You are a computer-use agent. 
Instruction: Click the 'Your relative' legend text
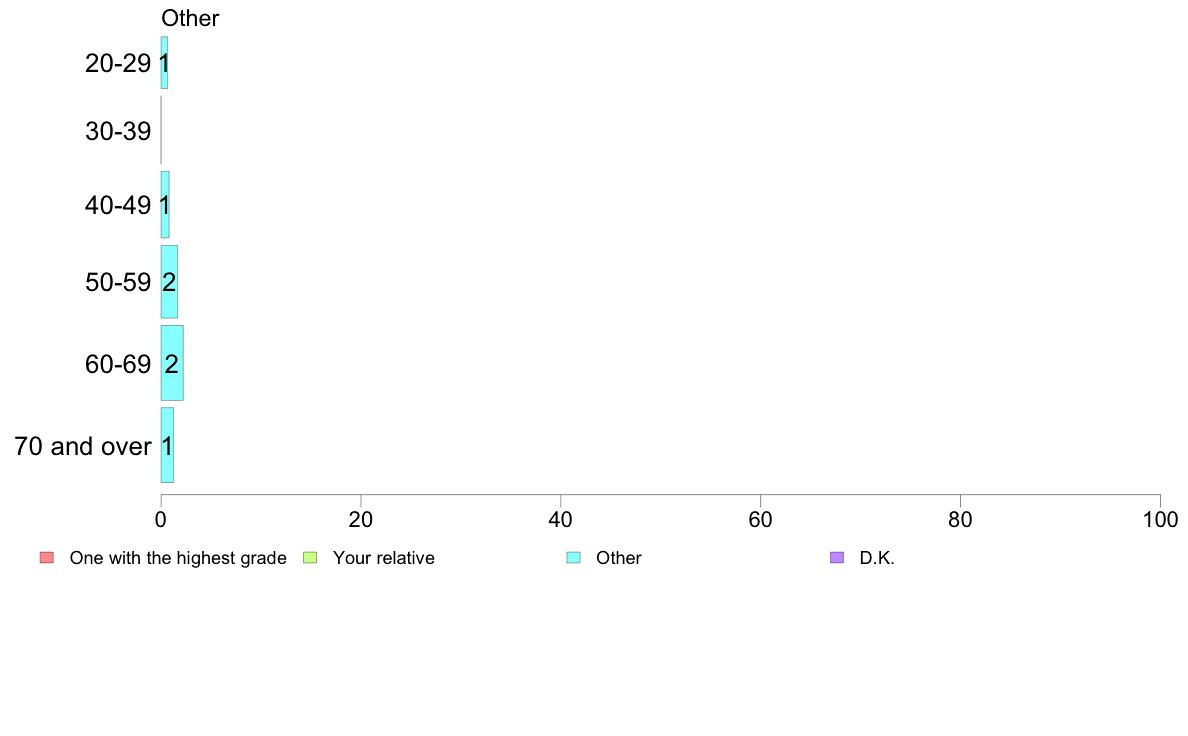[x=384, y=558]
